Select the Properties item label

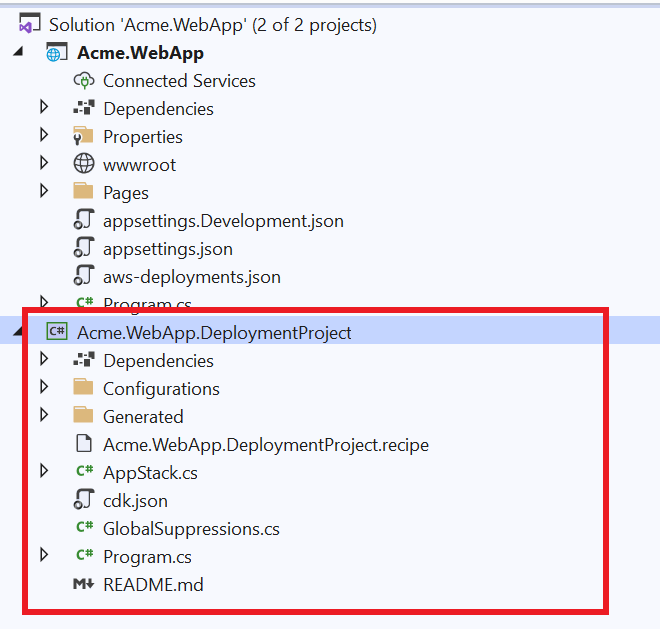pos(143,137)
